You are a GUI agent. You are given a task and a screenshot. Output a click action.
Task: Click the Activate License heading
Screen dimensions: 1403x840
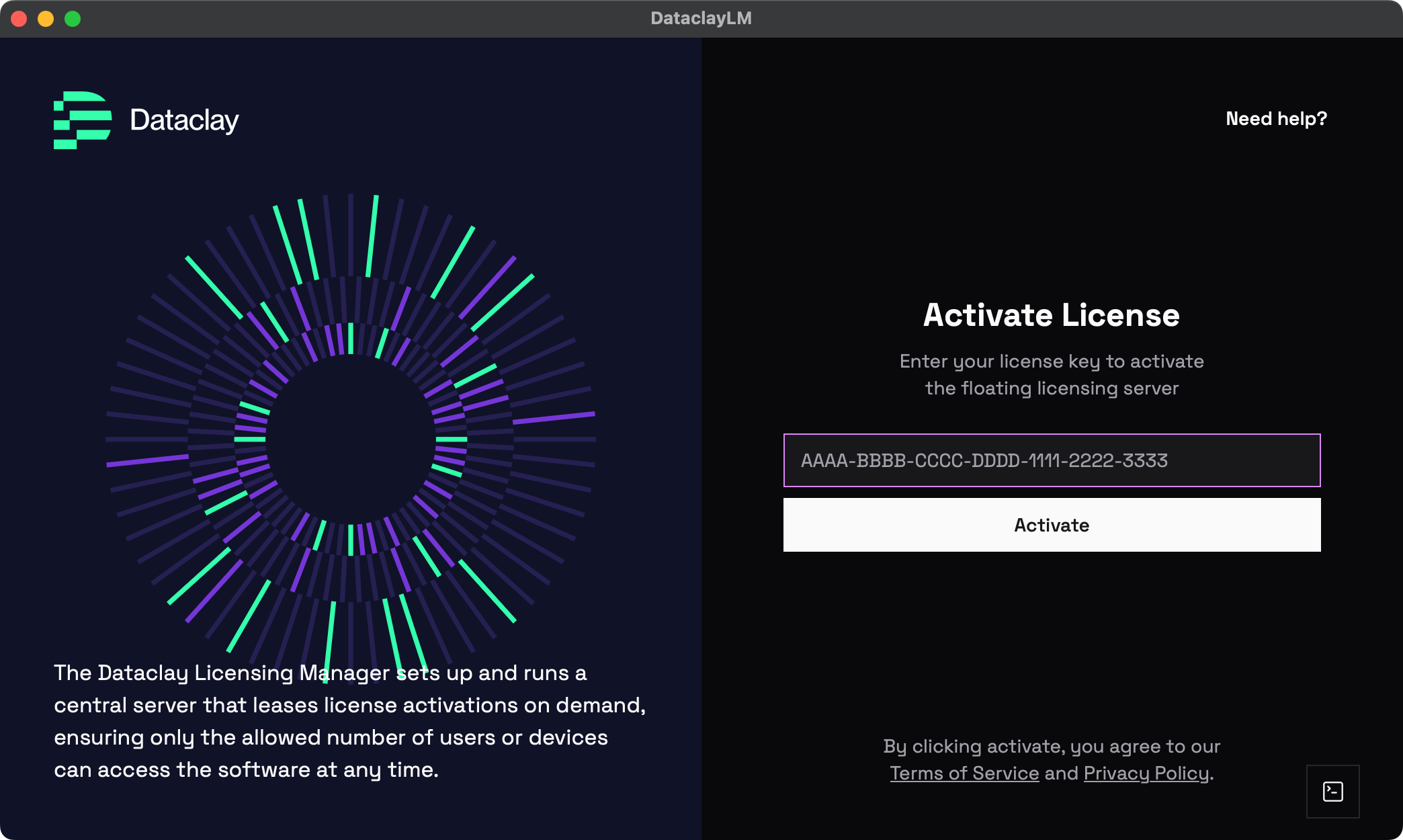(x=1052, y=315)
